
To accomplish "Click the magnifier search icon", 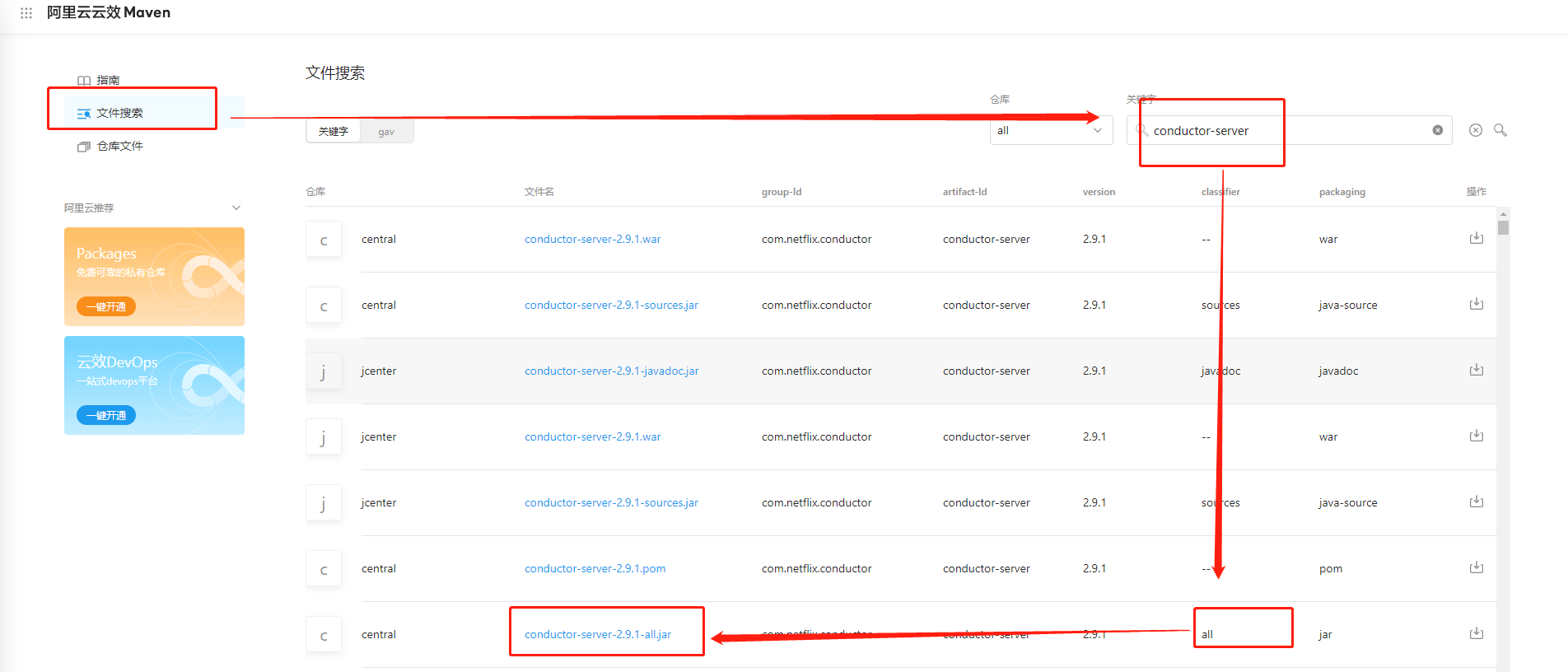I will point(1500,130).
